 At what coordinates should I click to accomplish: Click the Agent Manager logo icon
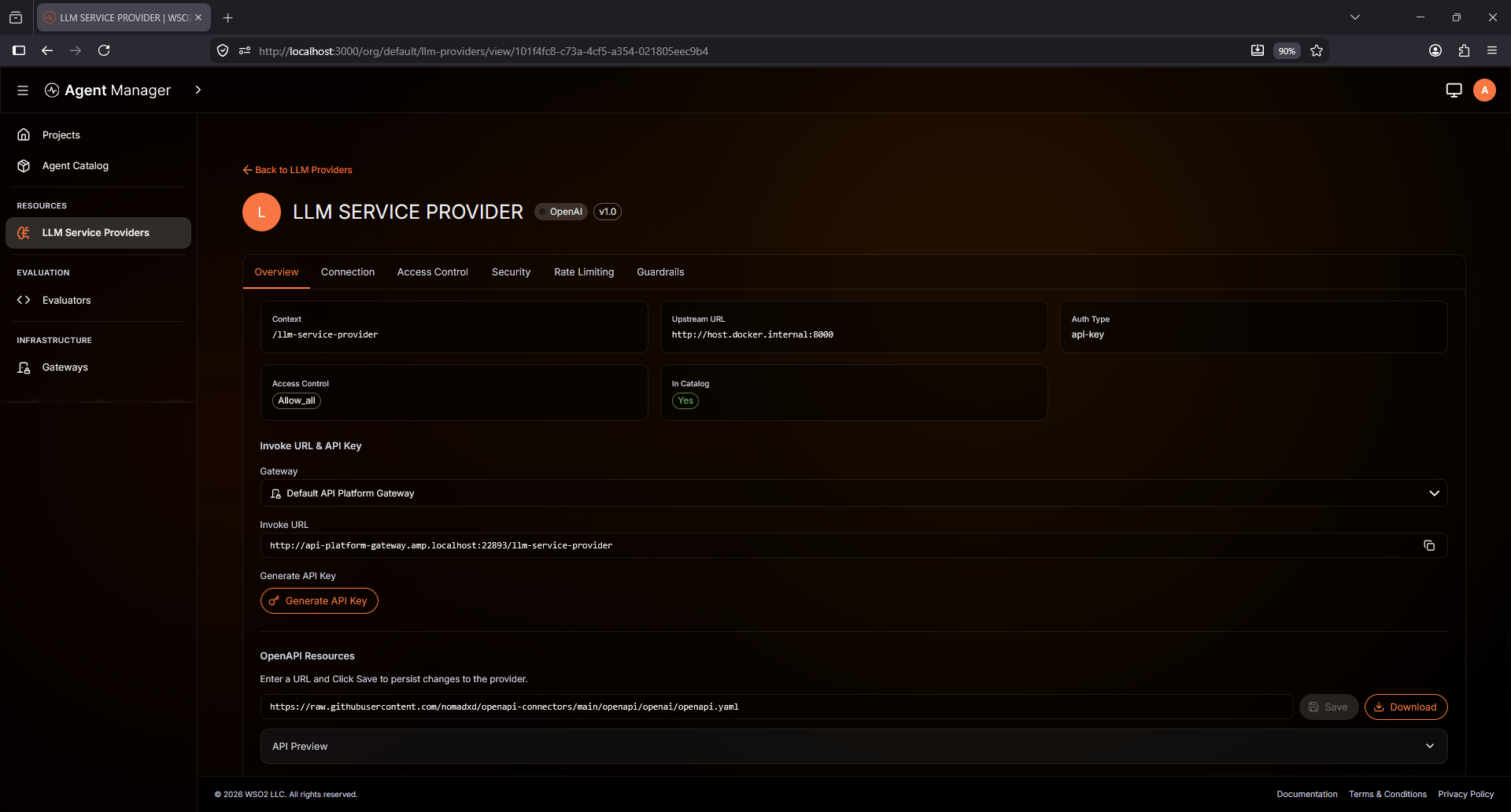52,90
